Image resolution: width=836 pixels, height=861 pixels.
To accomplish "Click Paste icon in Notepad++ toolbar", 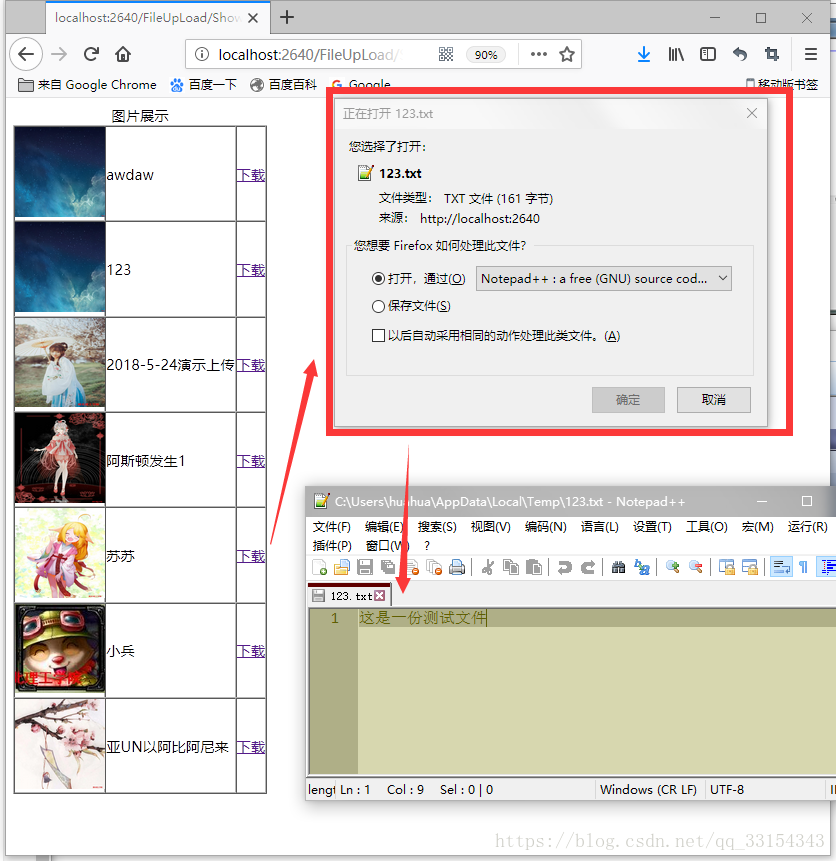I will pyautogui.click(x=534, y=567).
